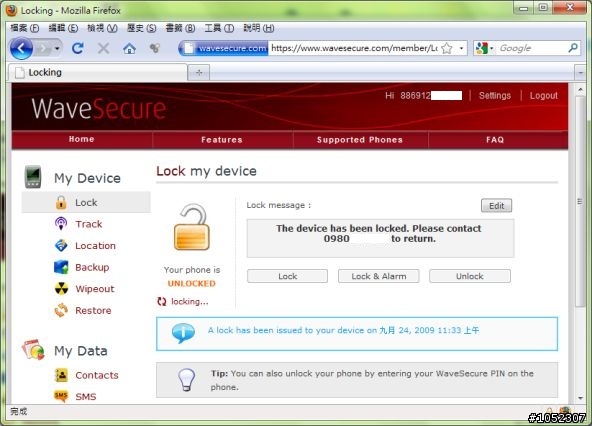
Task: Open the list all tabs dropdown
Action: coord(580,73)
